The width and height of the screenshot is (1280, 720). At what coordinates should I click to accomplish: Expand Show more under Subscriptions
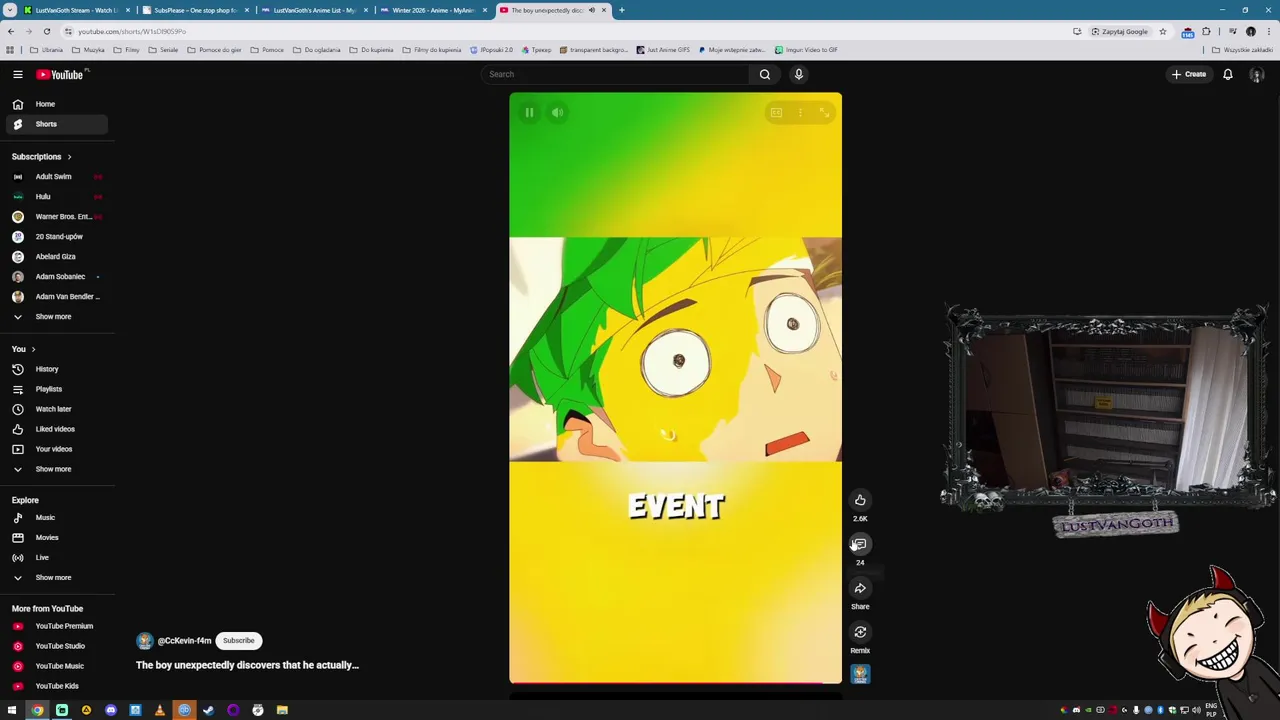coord(55,317)
